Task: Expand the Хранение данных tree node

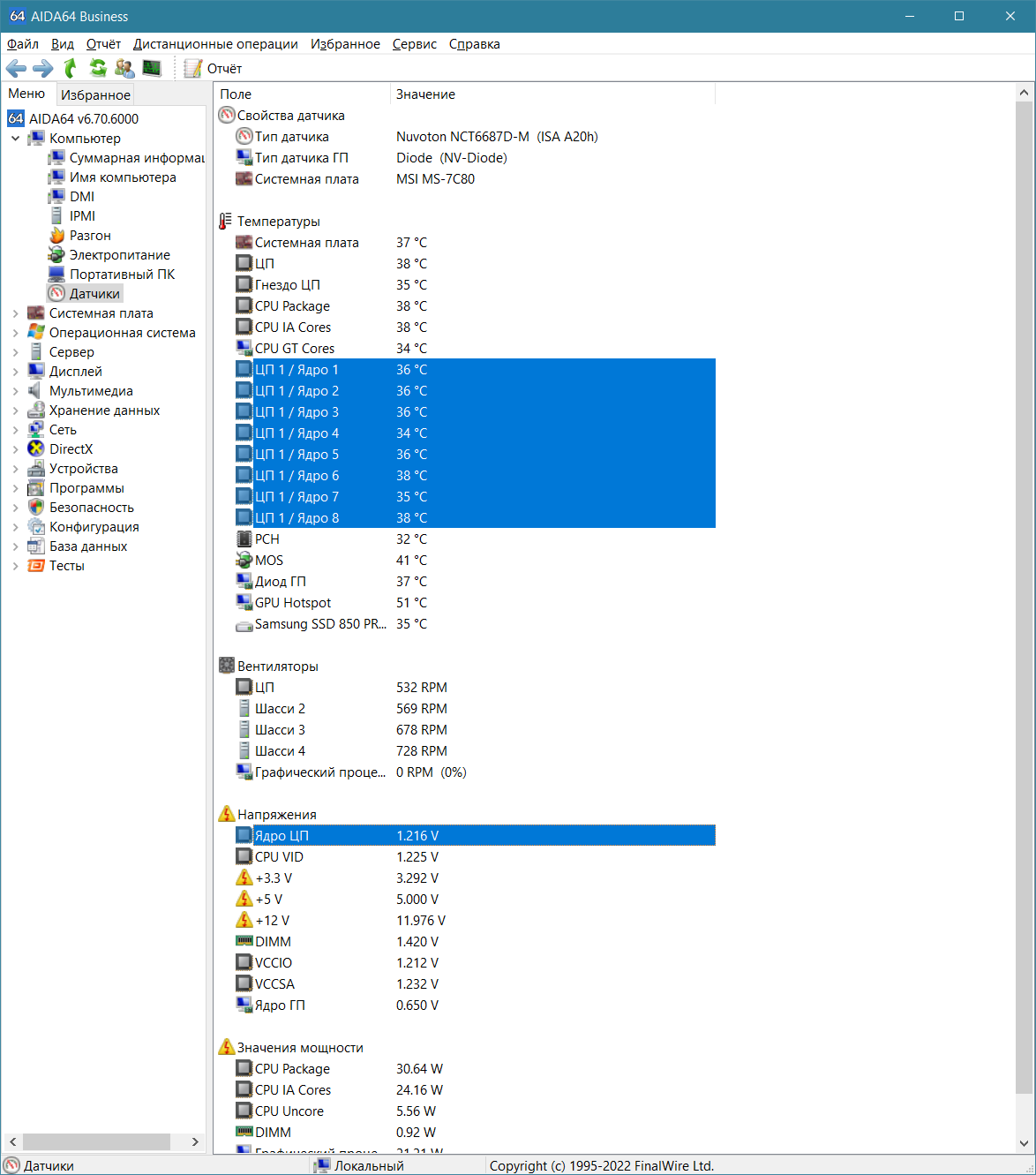Action: pos(15,410)
